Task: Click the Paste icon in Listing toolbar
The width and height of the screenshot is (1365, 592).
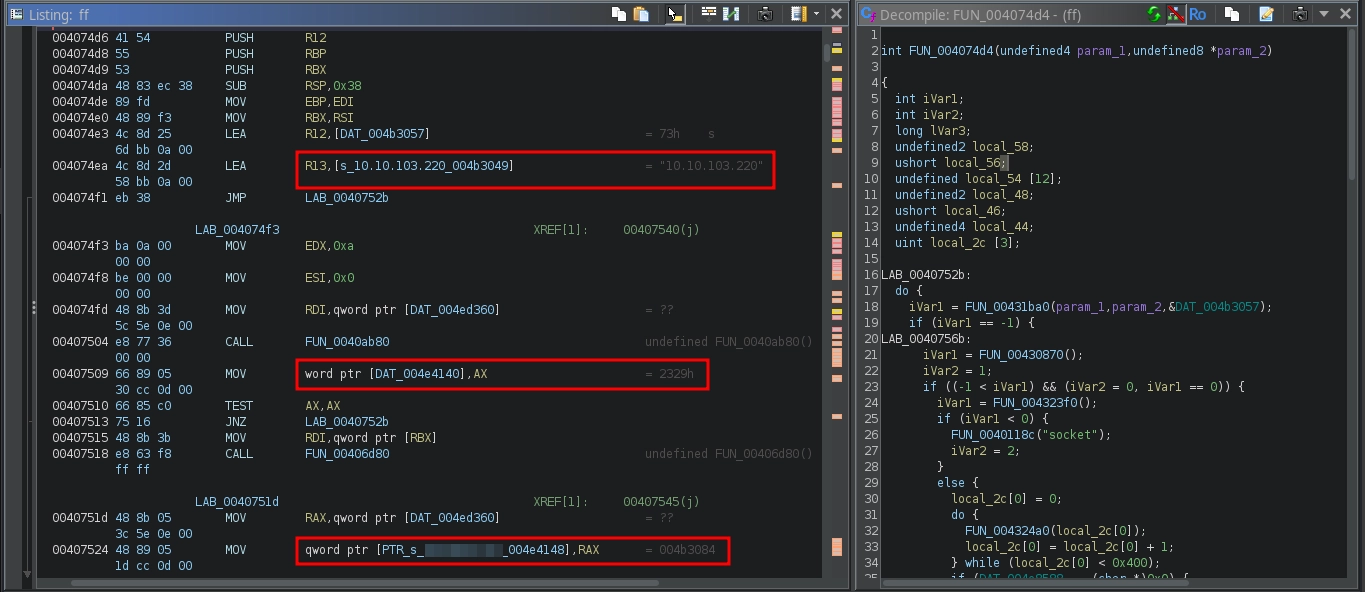Action: pyautogui.click(x=641, y=14)
